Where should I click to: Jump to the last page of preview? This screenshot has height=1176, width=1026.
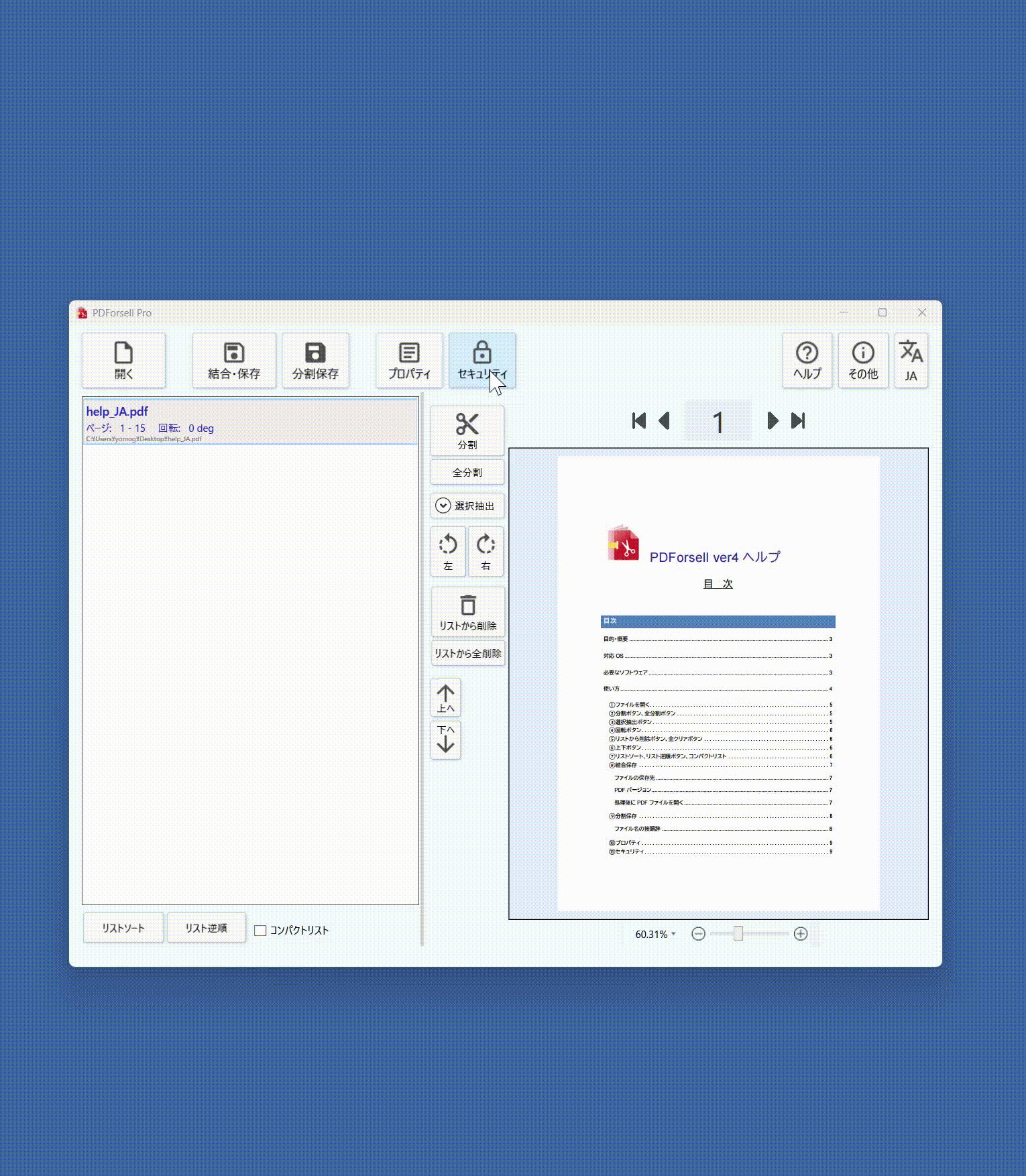pyautogui.click(x=798, y=421)
